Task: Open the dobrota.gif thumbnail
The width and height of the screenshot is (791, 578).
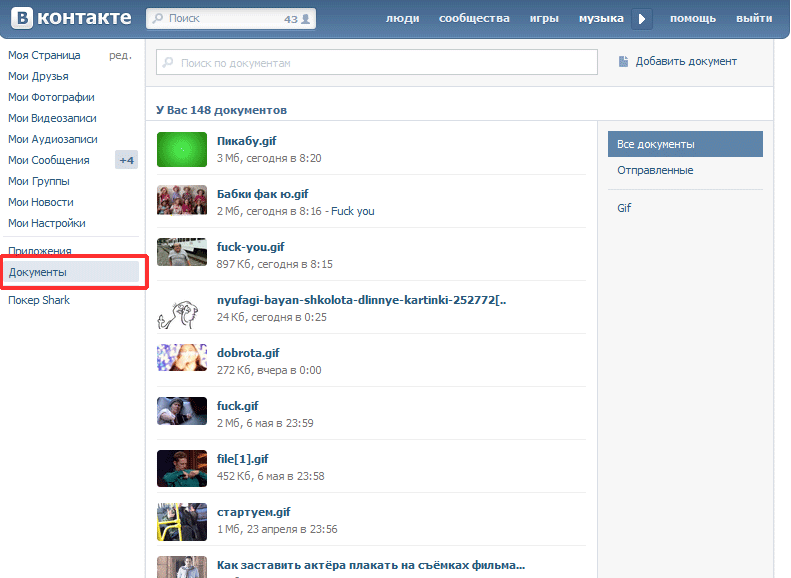Action: [181, 359]
